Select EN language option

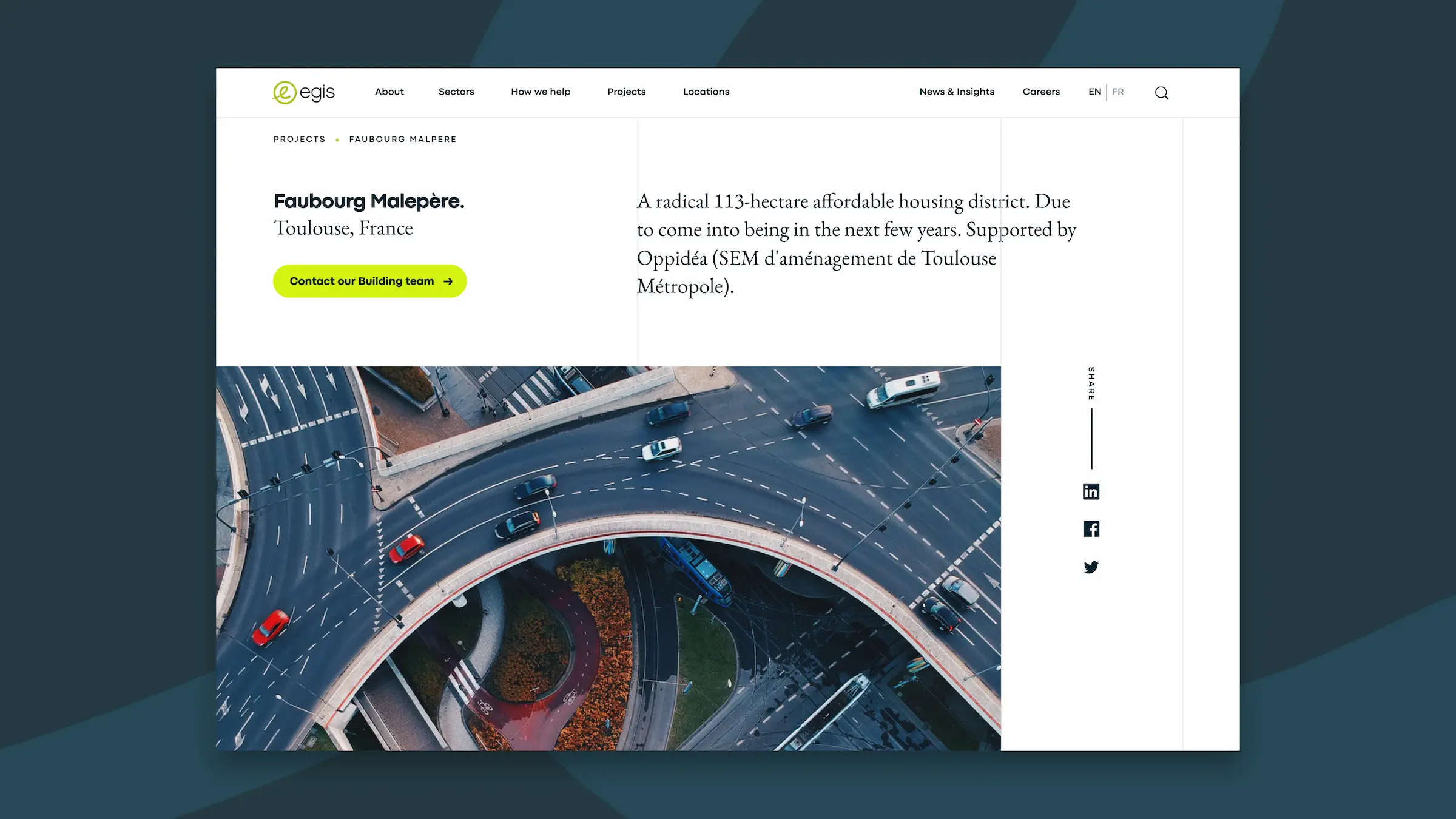pos(1094,92)
